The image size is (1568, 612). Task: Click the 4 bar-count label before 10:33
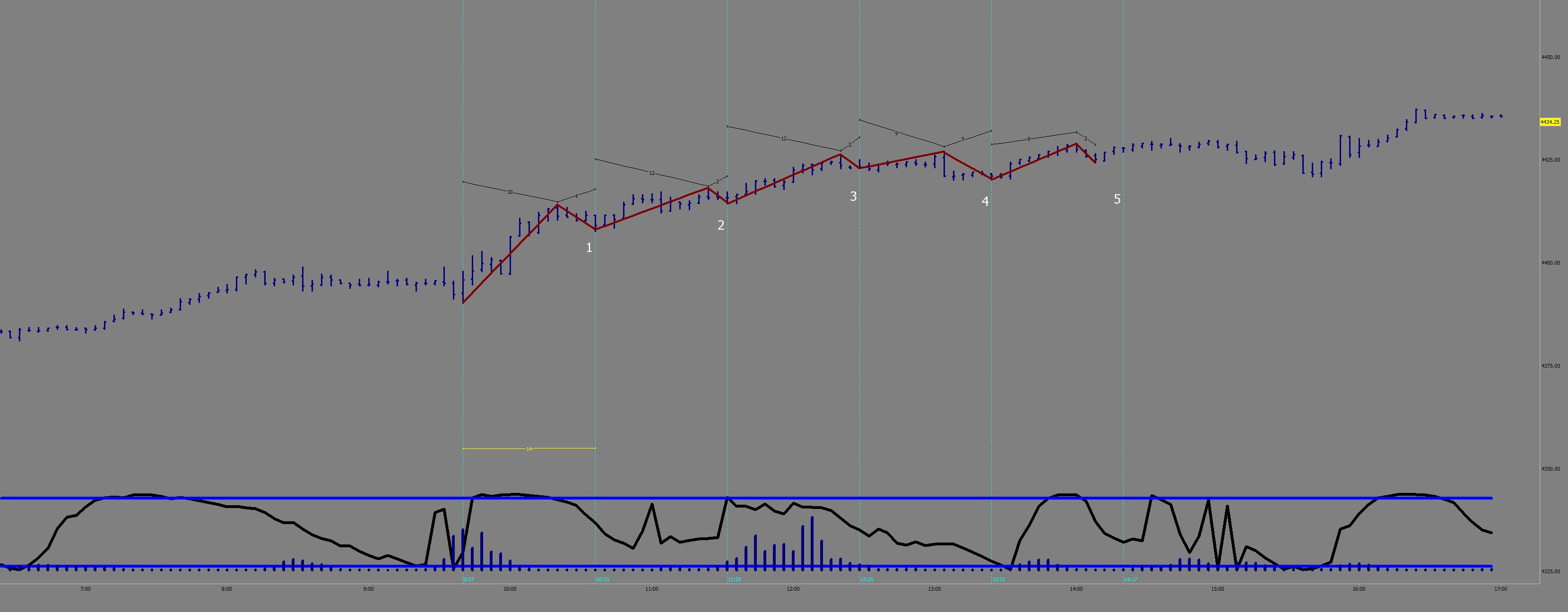576,197
